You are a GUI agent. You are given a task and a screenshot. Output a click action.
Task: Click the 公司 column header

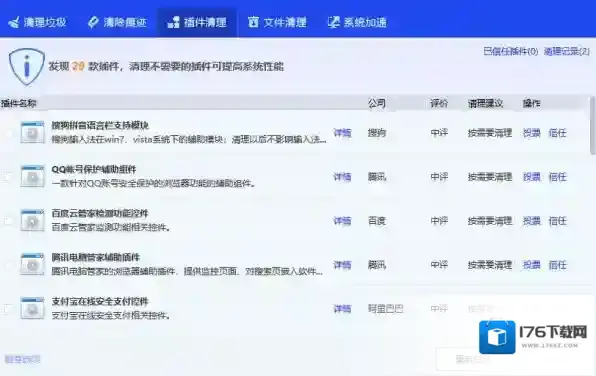tap(377, 103)
